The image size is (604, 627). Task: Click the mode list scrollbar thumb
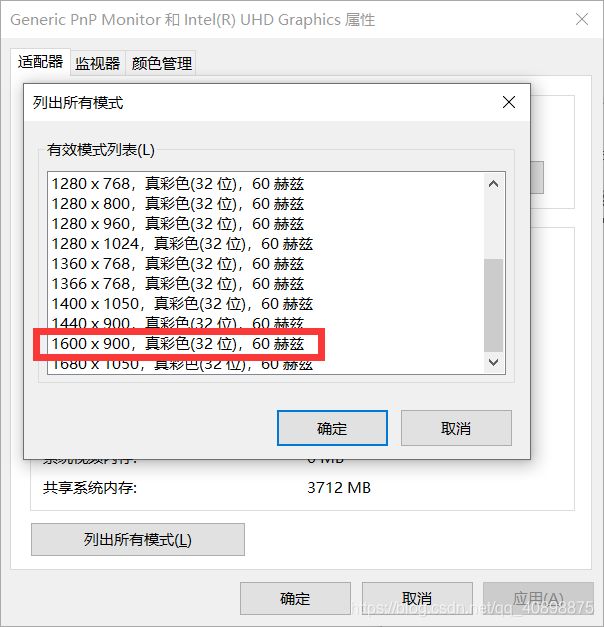pos(494,306)
